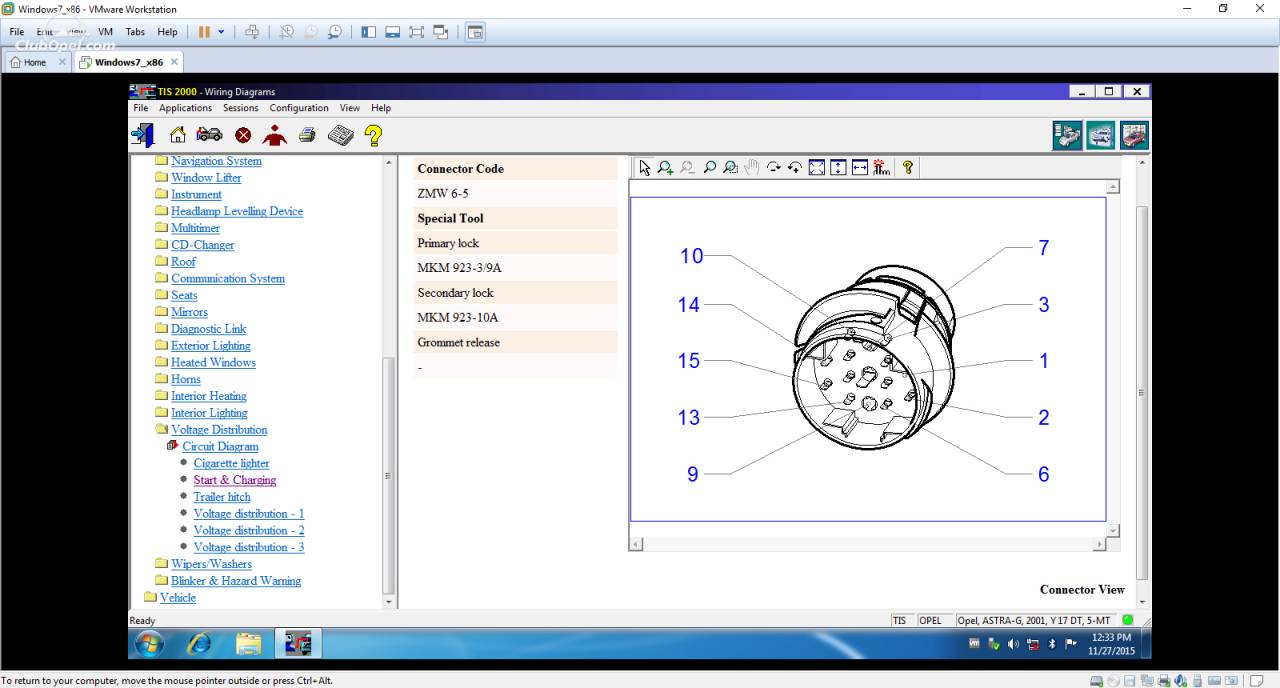1280x688 pixels.
Task: Print using the TIS printer icon
Action: (x=307, y=135)
